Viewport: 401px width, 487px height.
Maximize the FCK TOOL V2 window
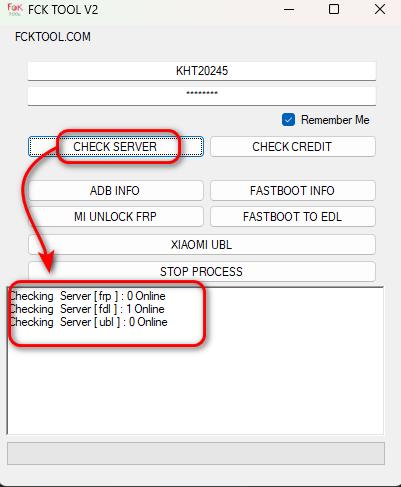click(x=334, y=9)
